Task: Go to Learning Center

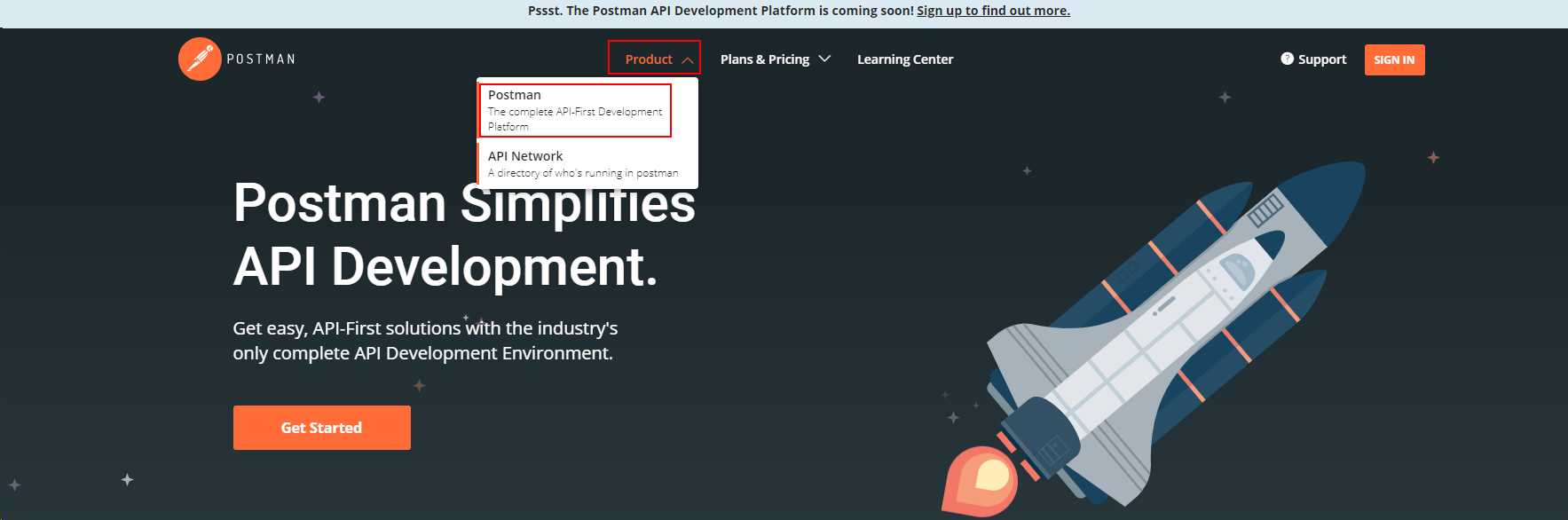Action: click(905, 59)
